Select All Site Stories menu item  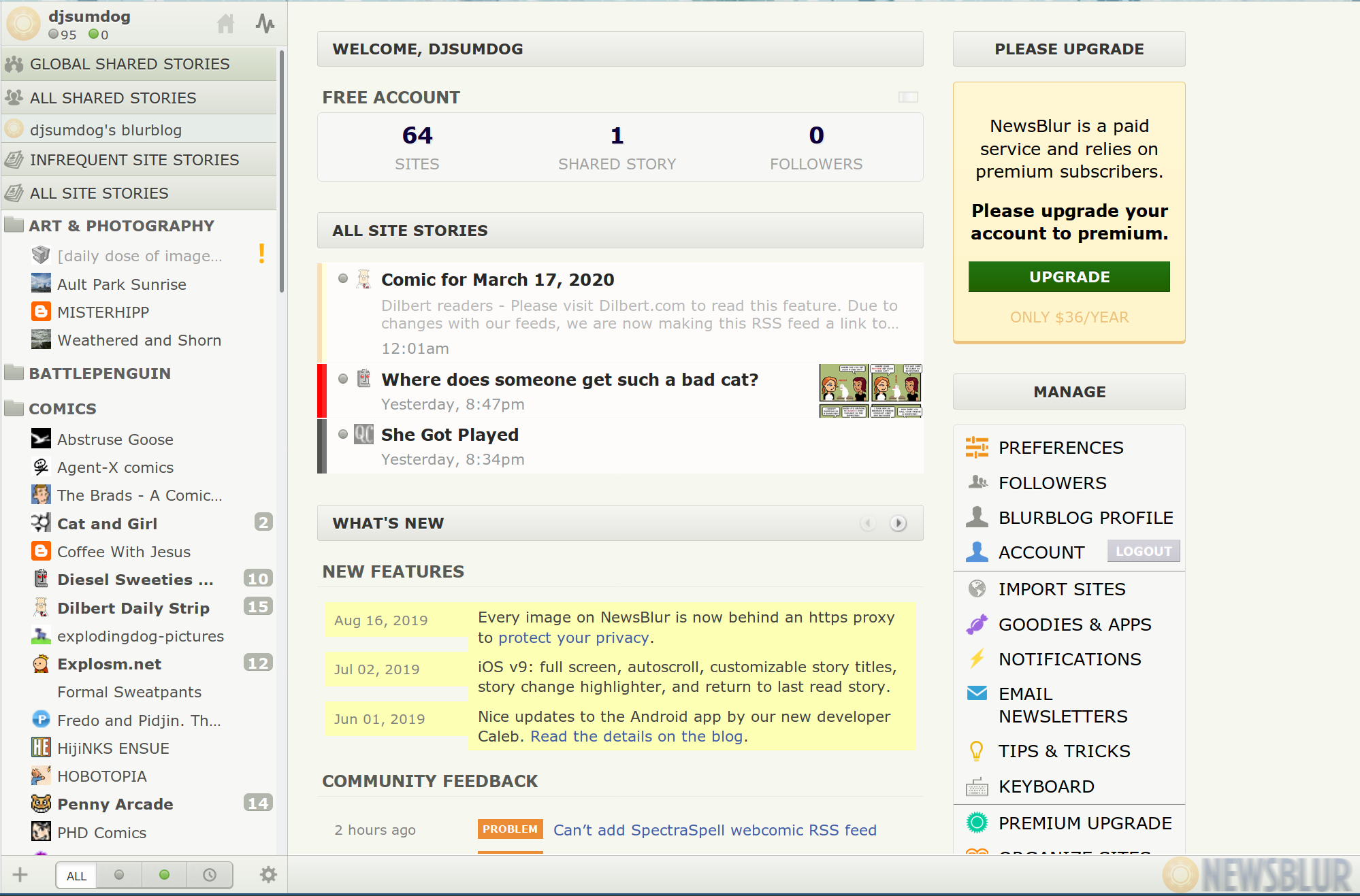[x=140, y=192]
